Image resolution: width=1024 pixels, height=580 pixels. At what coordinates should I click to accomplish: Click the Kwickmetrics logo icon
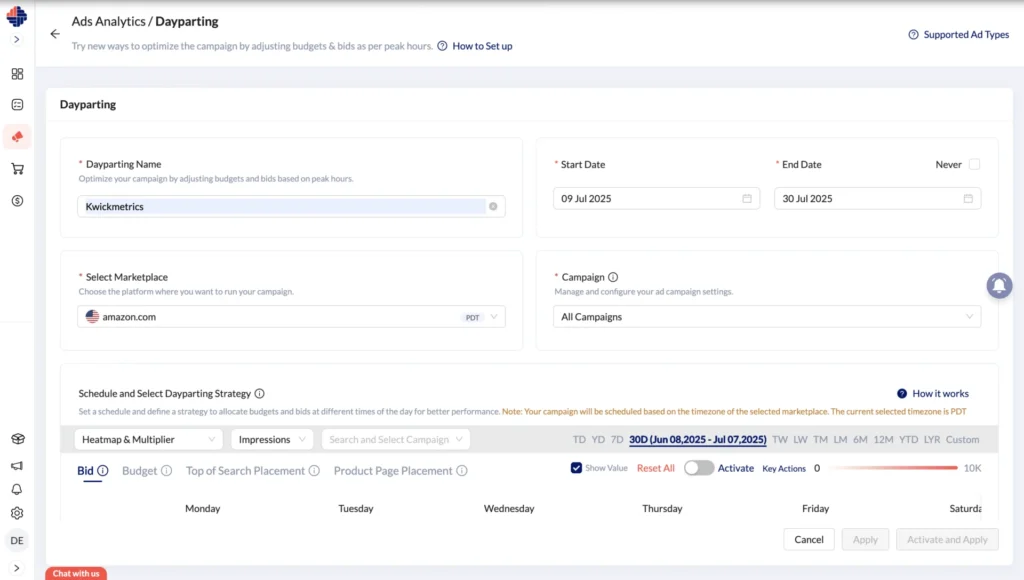17,16
